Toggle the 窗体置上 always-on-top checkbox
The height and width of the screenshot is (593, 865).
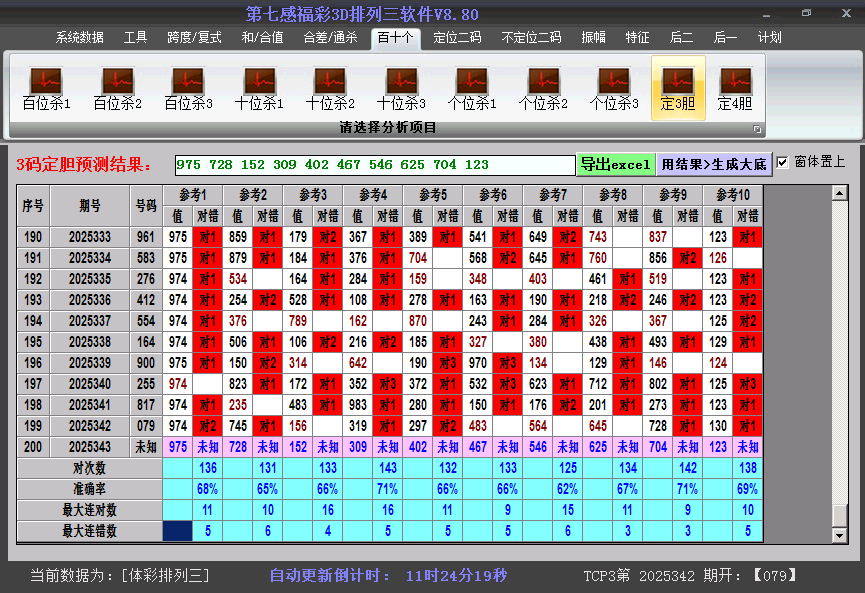783,162
